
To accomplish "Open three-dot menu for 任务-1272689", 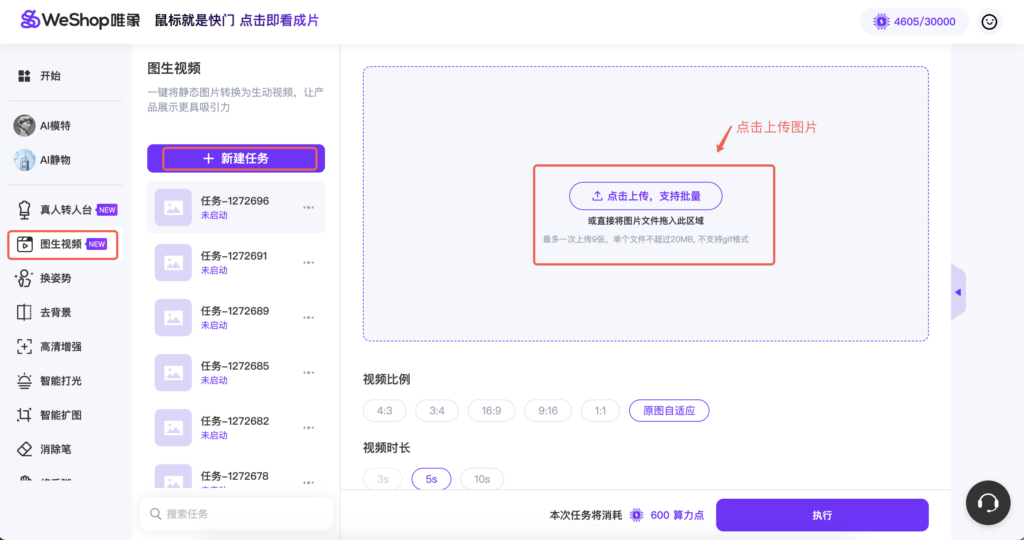I will pos(308,317).
